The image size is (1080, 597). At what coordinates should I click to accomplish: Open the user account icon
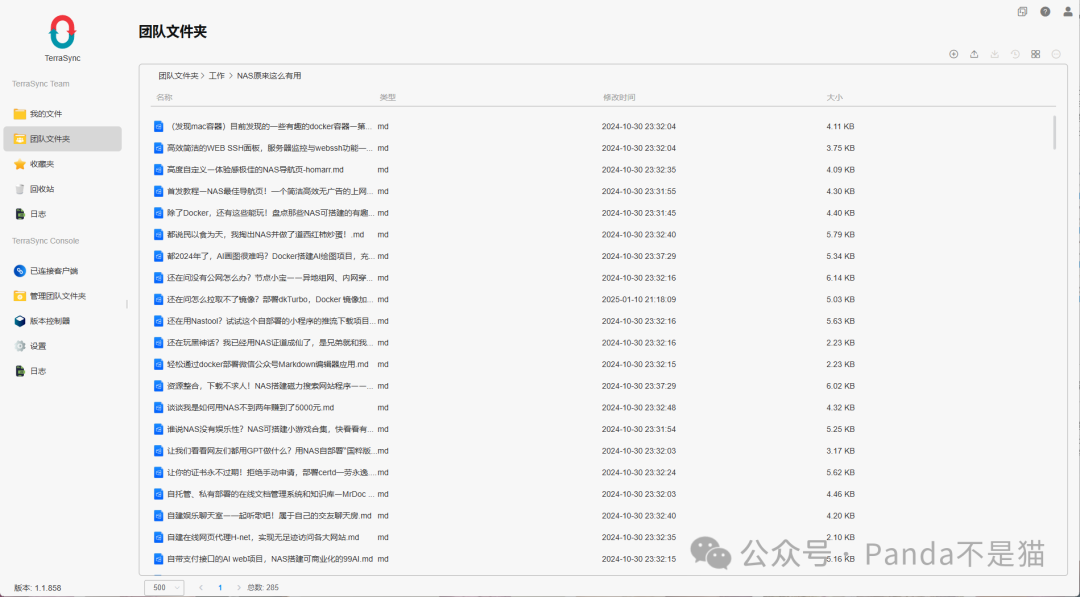(1068, 12)
